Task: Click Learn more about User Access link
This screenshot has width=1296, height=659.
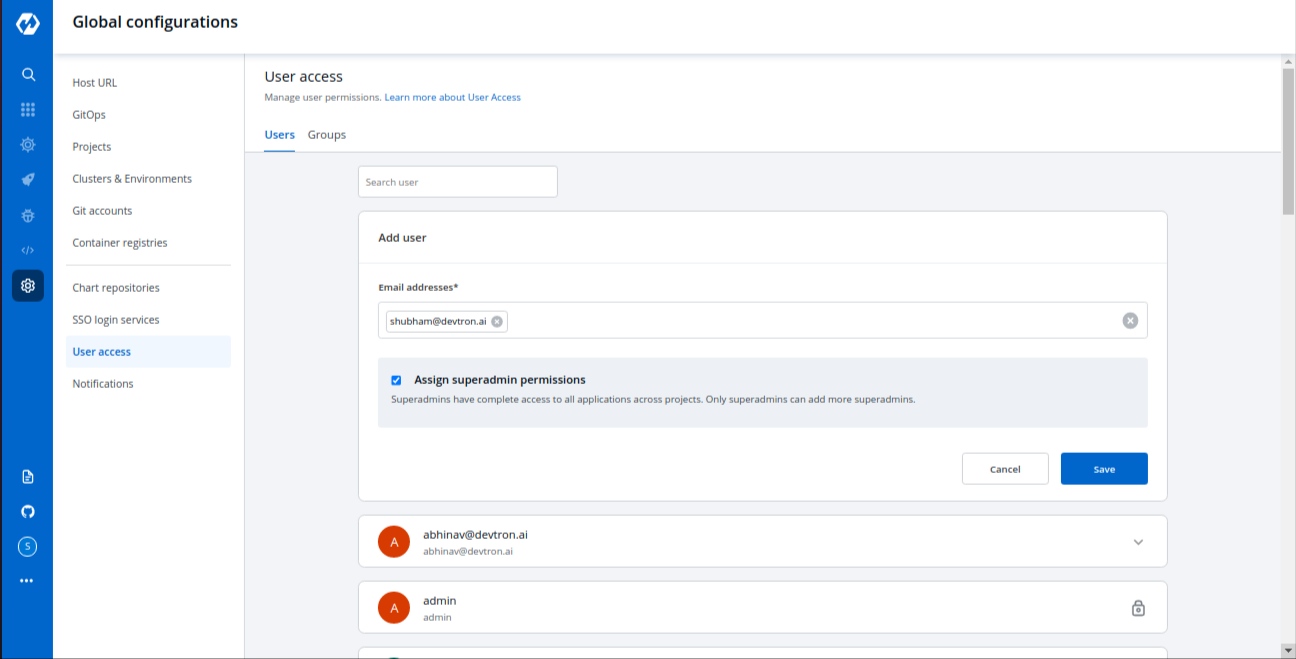Action: coord(452,97)
